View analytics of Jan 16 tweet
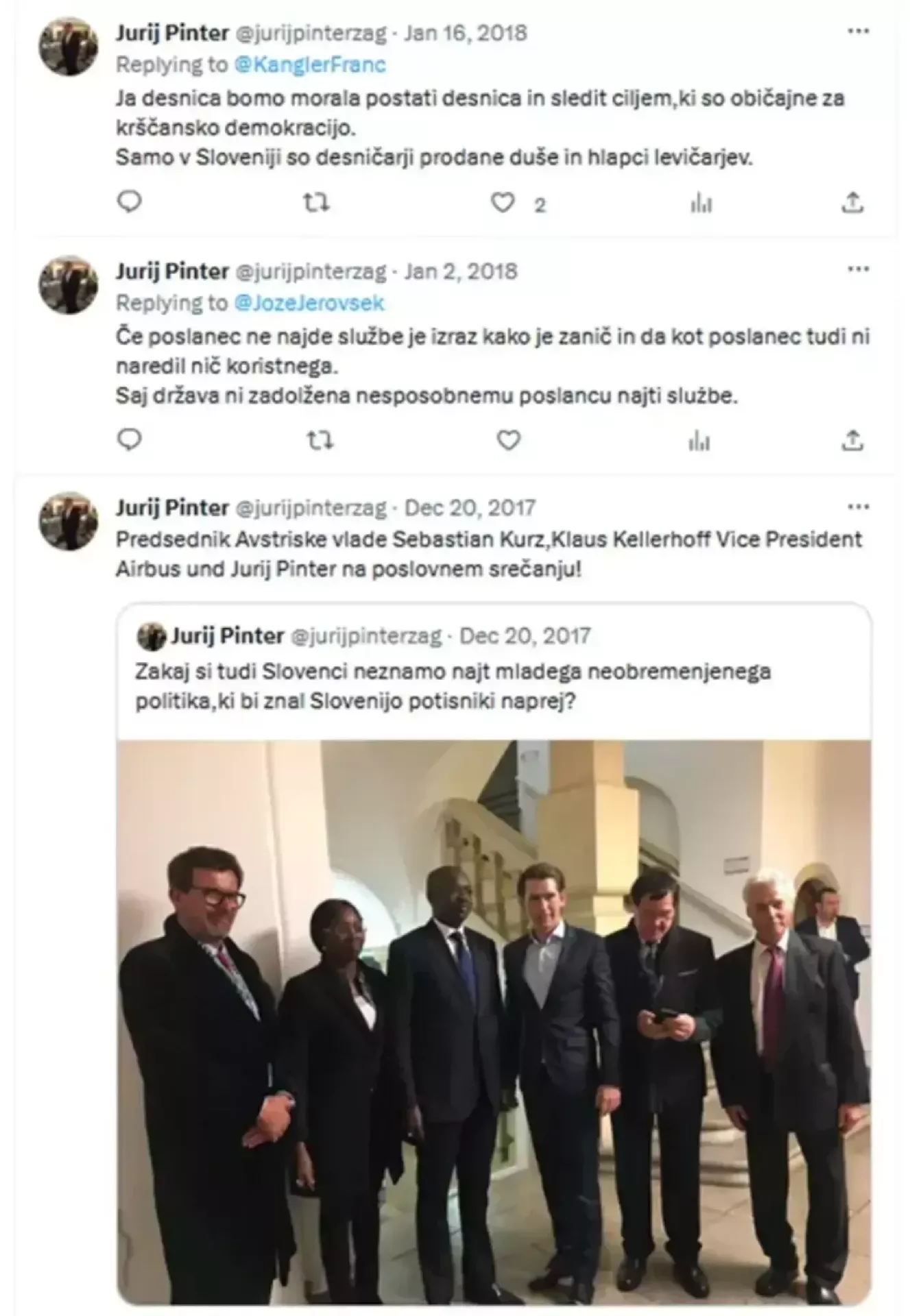This screenshot has height=1316, width=910. [x=701, y=204]
